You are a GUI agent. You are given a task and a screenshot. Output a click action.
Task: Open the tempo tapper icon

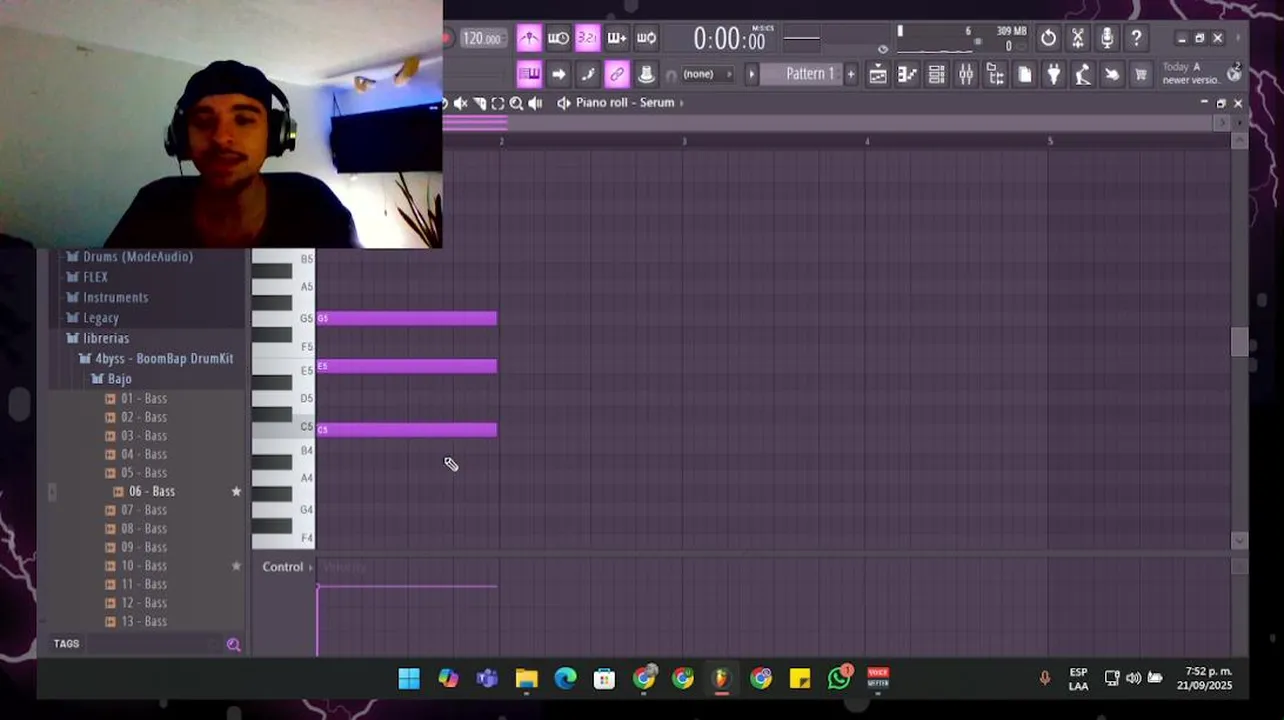pos(1083,74)
